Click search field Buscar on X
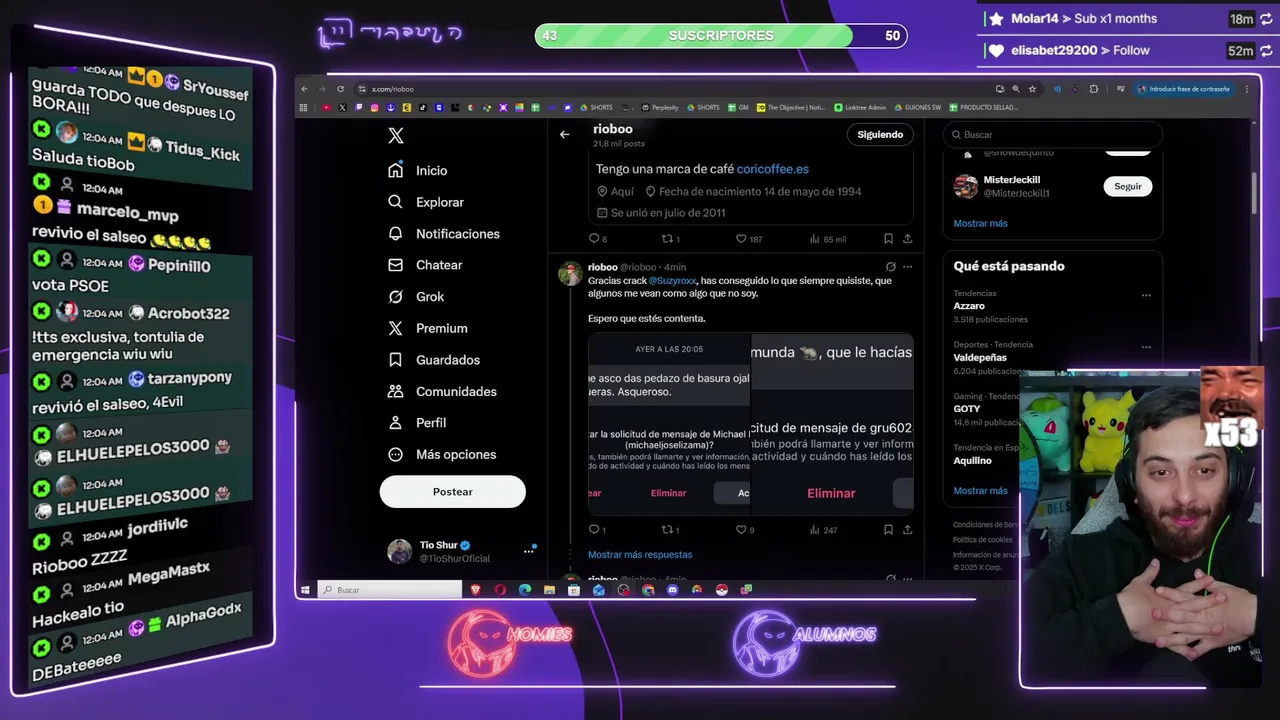This screenshot has width=1280, height=720. point(1053,134)
